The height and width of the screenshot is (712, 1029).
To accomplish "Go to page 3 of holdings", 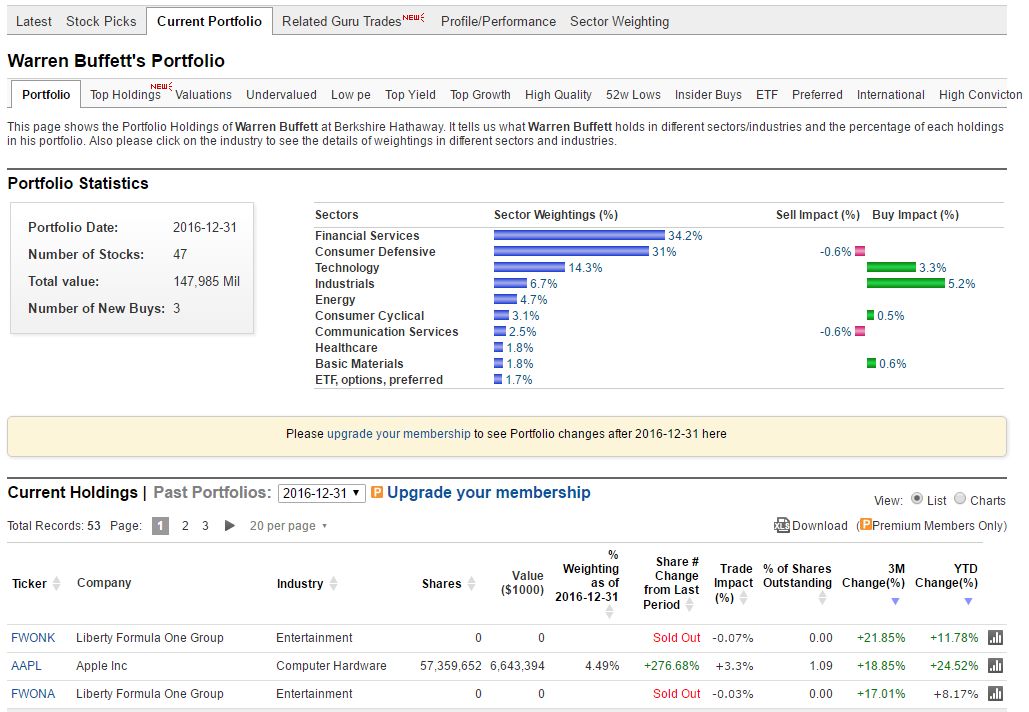I will [x=205, y=526].
